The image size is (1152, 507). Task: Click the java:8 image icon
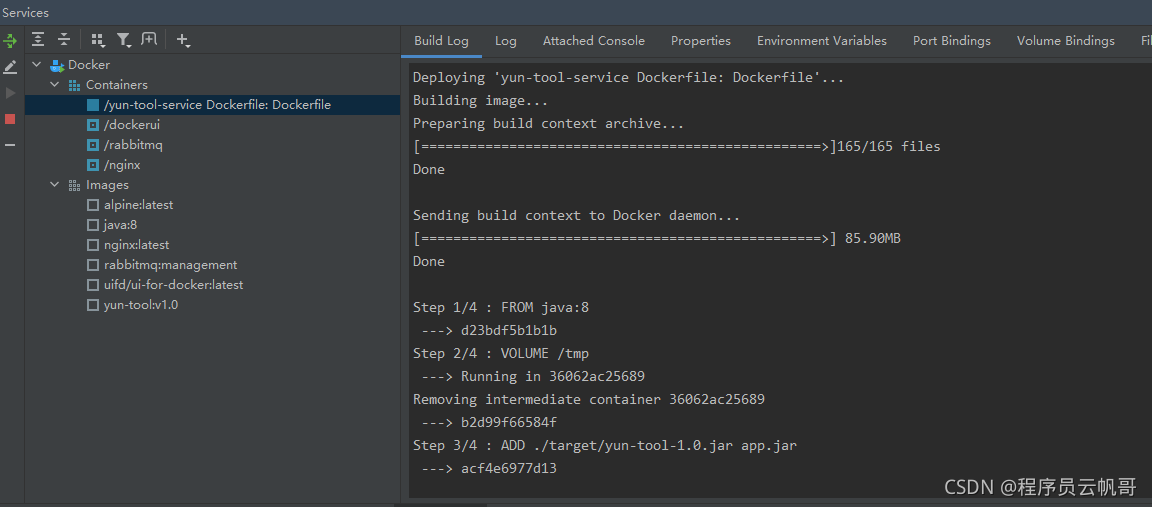tap(93, 225)
